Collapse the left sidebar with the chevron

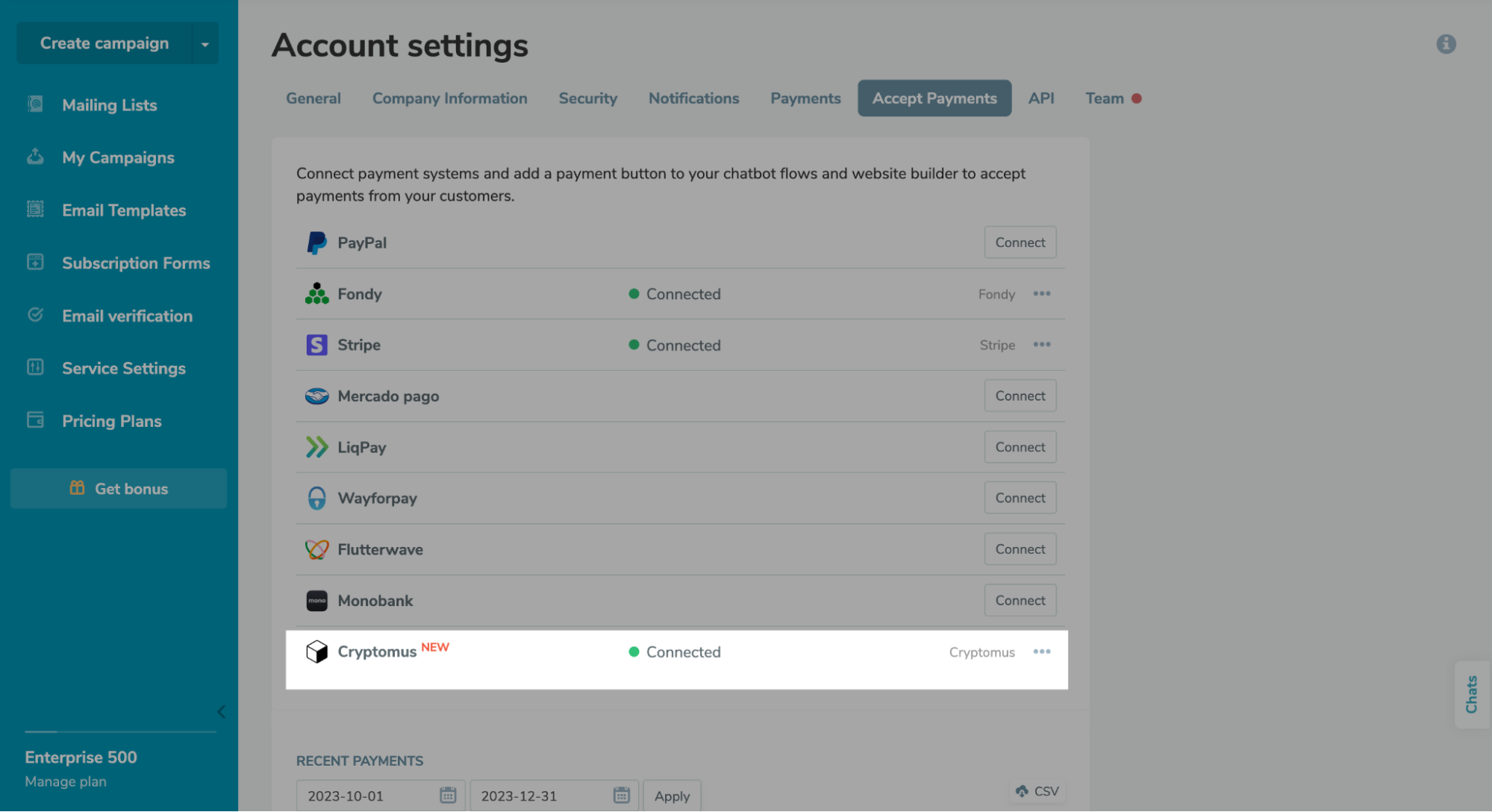coord(221,711)
